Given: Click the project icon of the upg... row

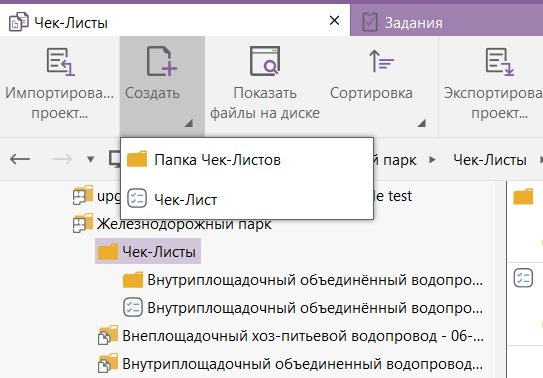Looking at the screenshot, I should click(x=83, y=195).
